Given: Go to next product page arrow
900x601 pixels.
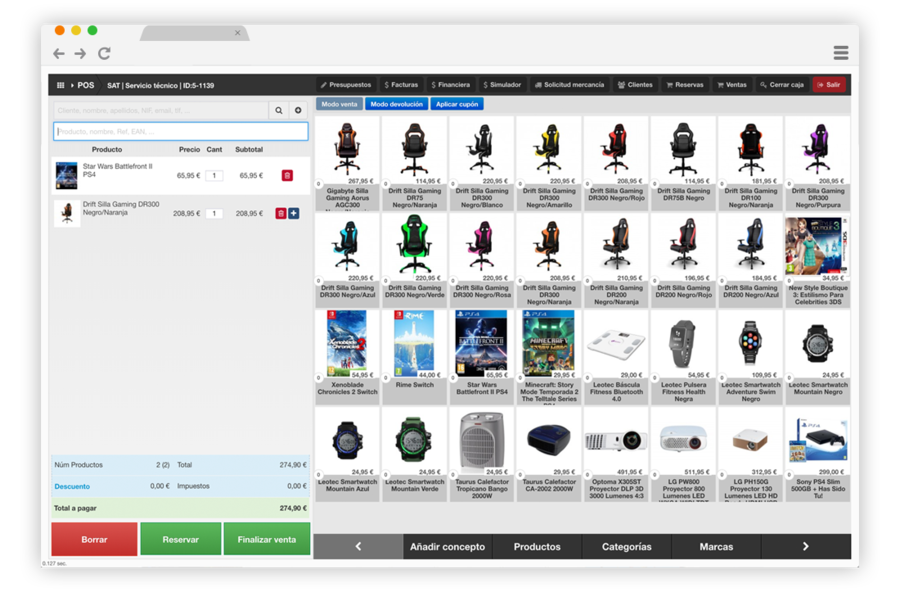Looking at the screenshot, I should [x=806, y=546].
